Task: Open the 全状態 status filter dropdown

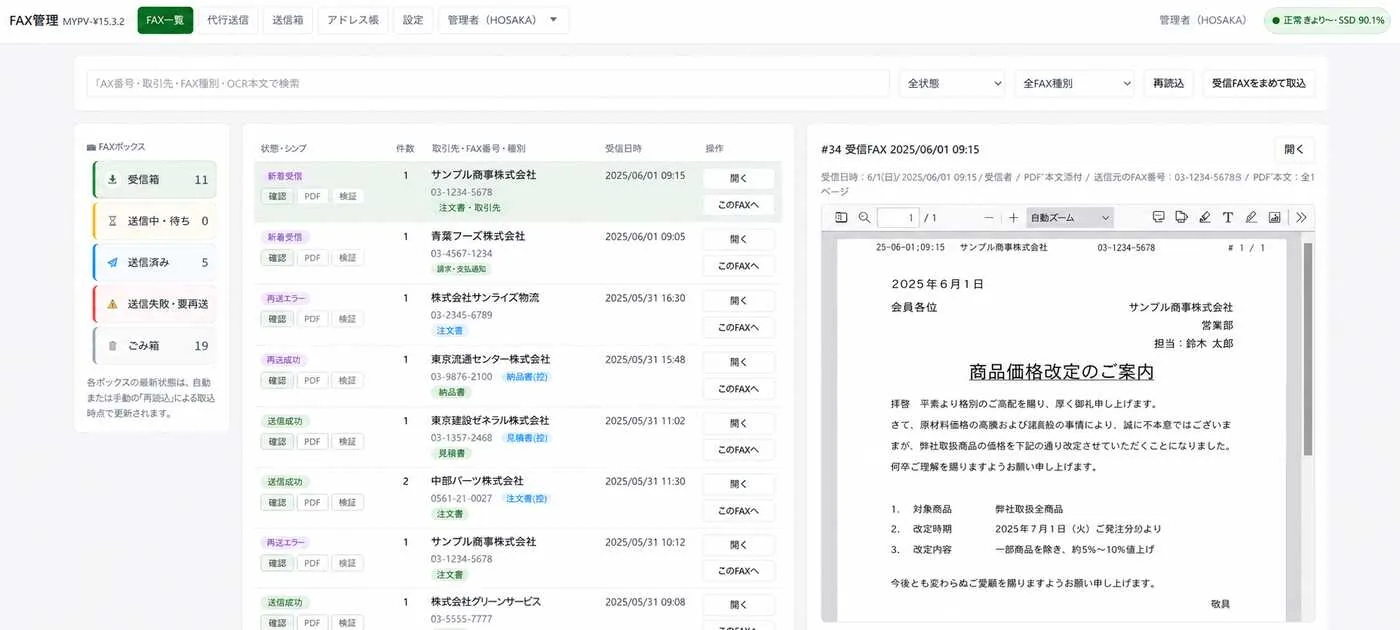Action: click(x=953, y=83)
